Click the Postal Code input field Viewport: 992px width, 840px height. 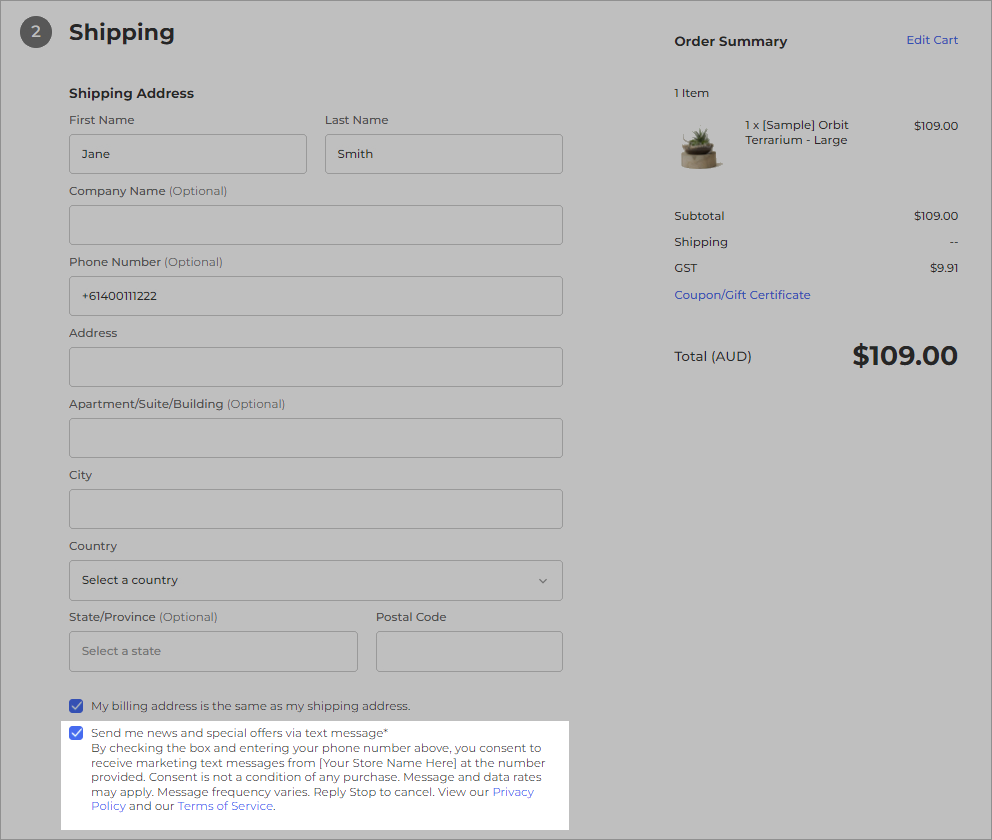pos(469,651)
